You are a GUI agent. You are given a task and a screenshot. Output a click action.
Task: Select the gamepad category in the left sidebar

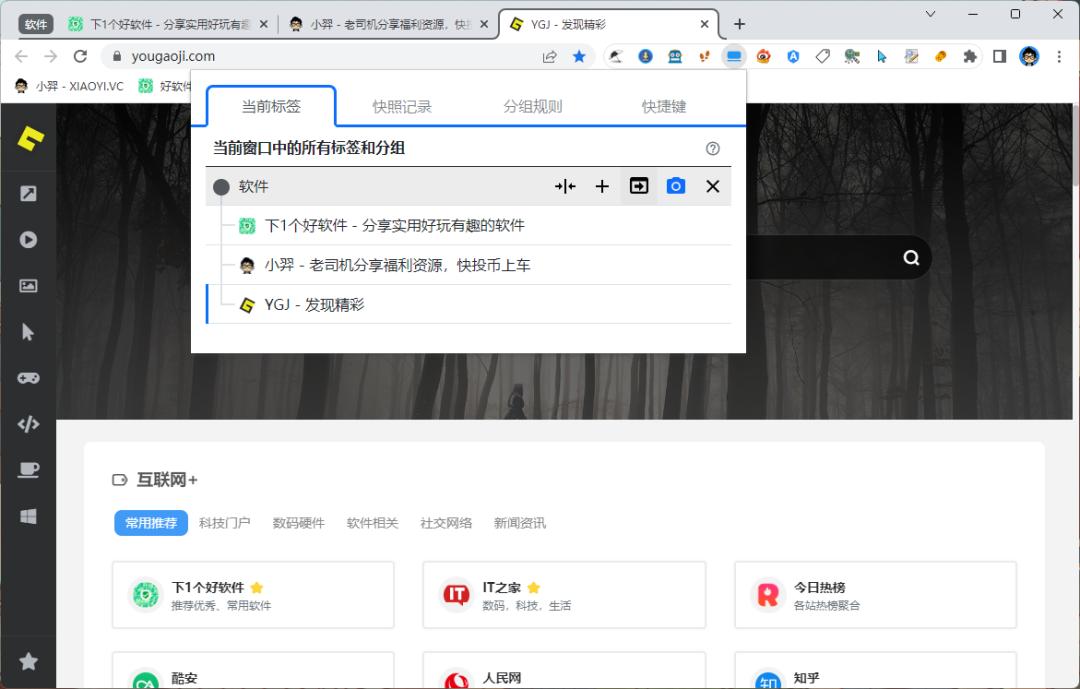[x=27, y=378]
